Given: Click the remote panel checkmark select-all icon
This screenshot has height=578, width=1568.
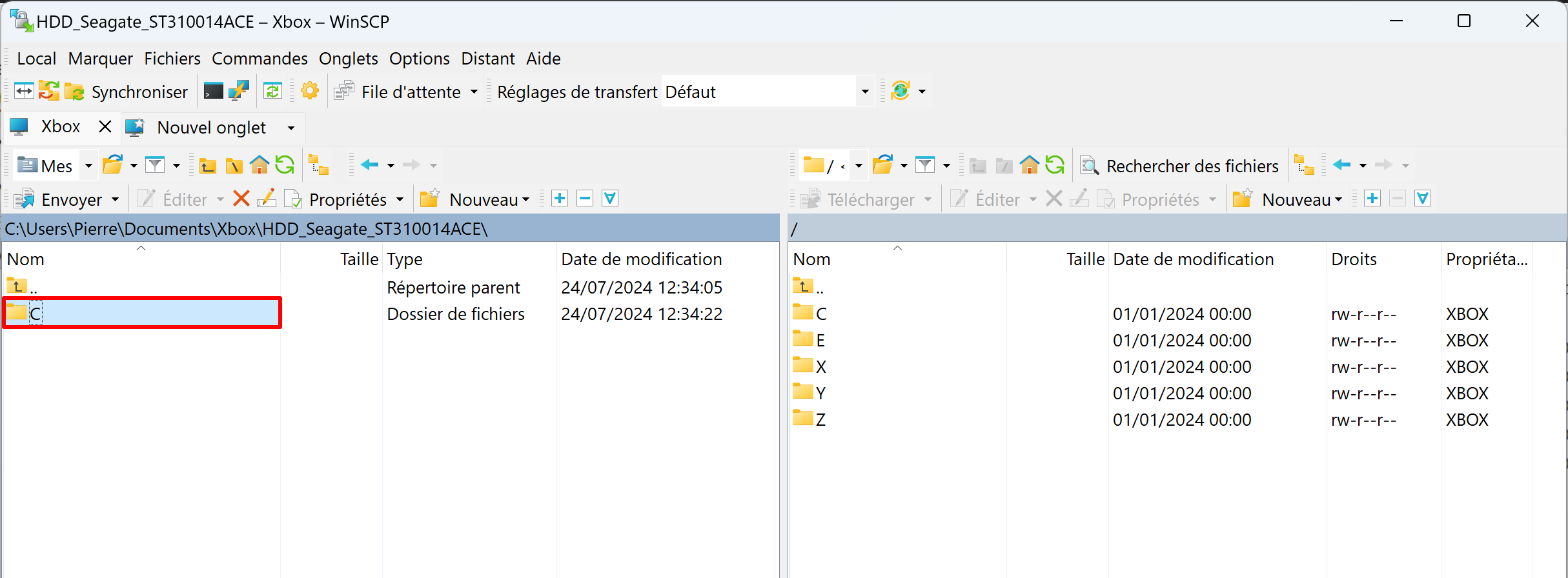Looking at the screenshot, I should pyautogui.click(x=1423, y=199).
